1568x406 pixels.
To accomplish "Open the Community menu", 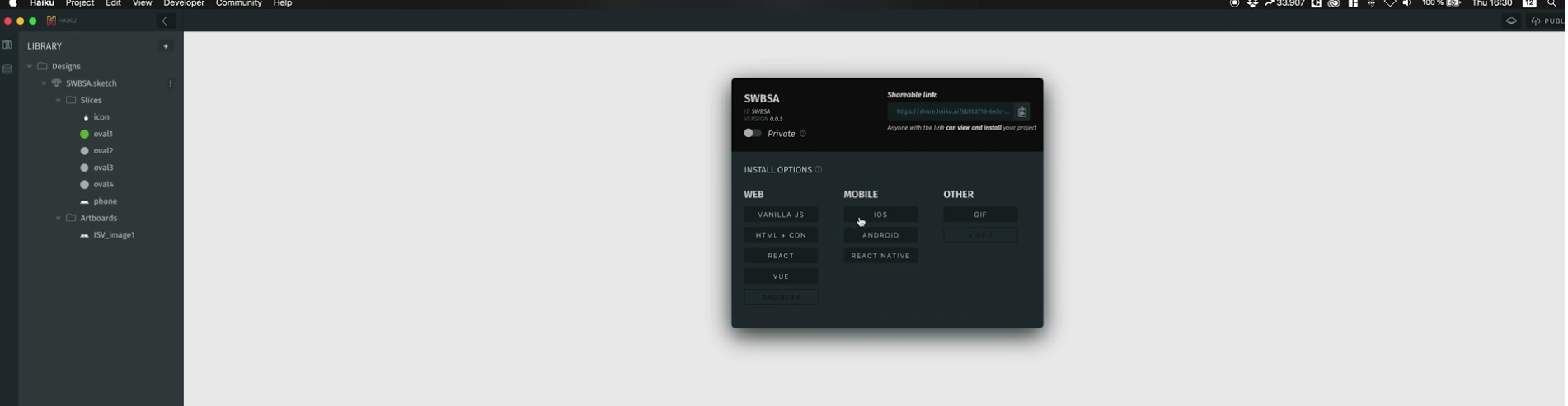I will click(239, 4).
